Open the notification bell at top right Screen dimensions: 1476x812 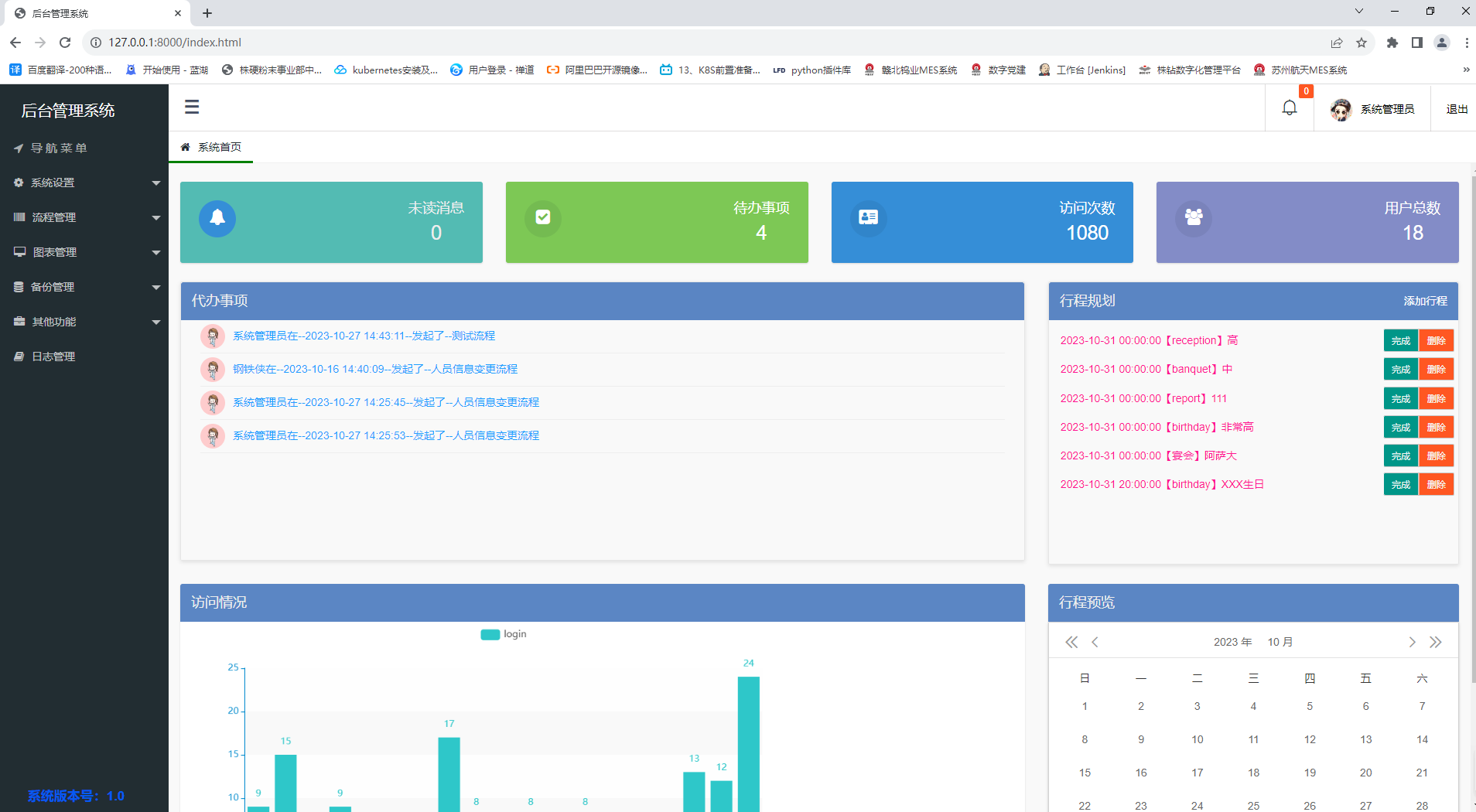pyautogui.click(x=1289, y=107)
